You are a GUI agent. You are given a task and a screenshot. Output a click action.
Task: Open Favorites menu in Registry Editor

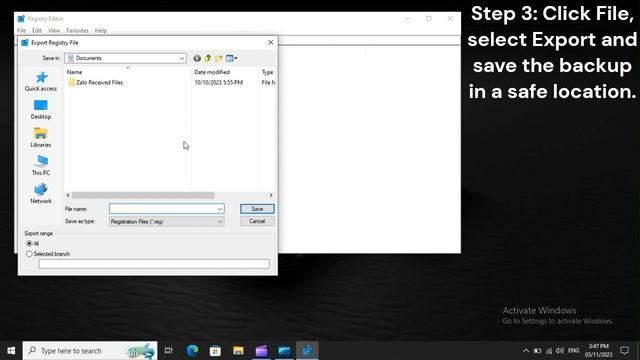77,31
